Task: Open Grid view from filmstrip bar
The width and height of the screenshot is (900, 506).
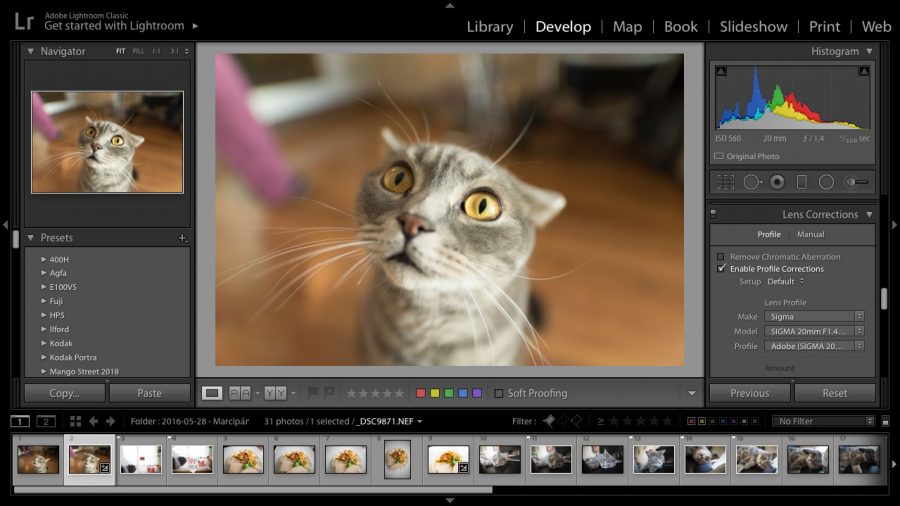Action: [x=75, y=421]
